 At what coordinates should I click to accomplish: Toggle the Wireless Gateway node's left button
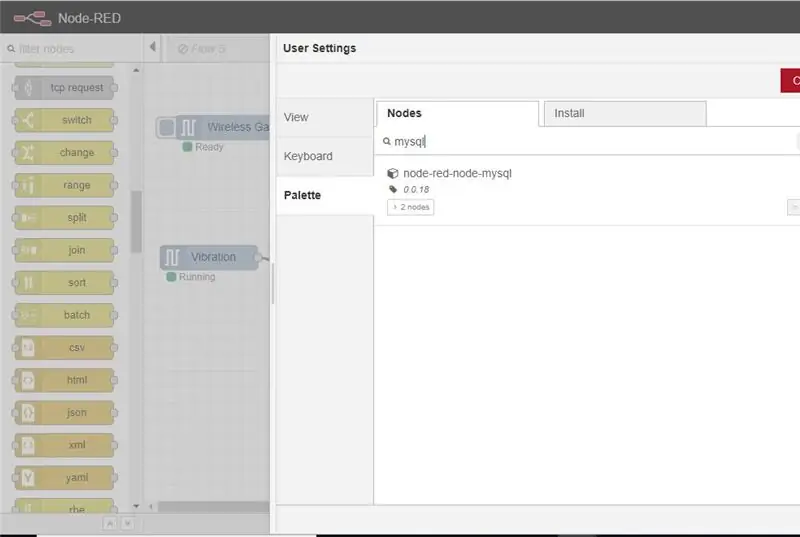pyautogui.click(x=166, y=127)
